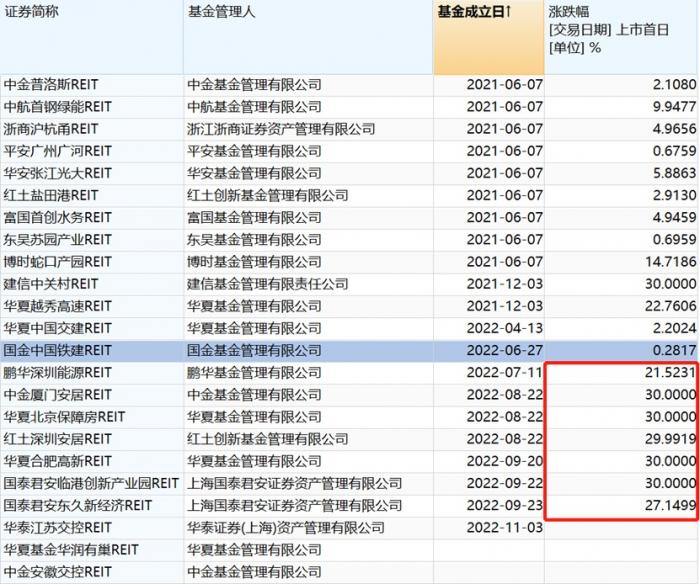Select the 国泰君安东久新经济REIT cell
Image resolution: width=700 pixels, height=584 pixels.
click(92, 505)
